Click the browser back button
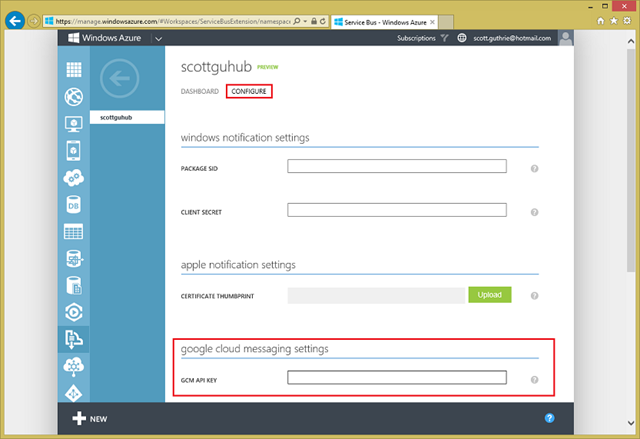The width and height of the screenshot is (640, 439). coord(15,21)
